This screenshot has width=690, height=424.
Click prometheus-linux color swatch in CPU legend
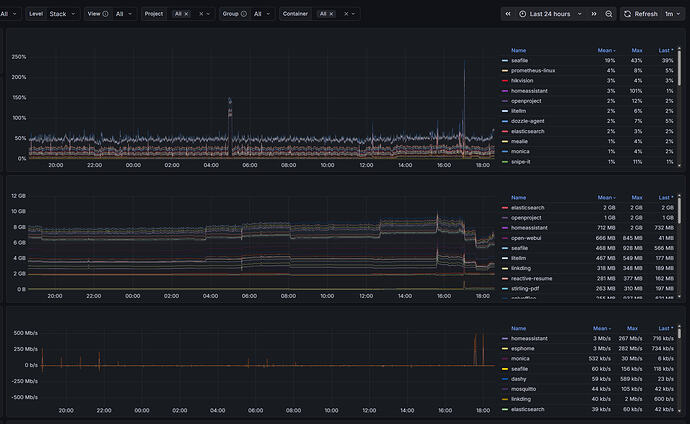point(504,70)
